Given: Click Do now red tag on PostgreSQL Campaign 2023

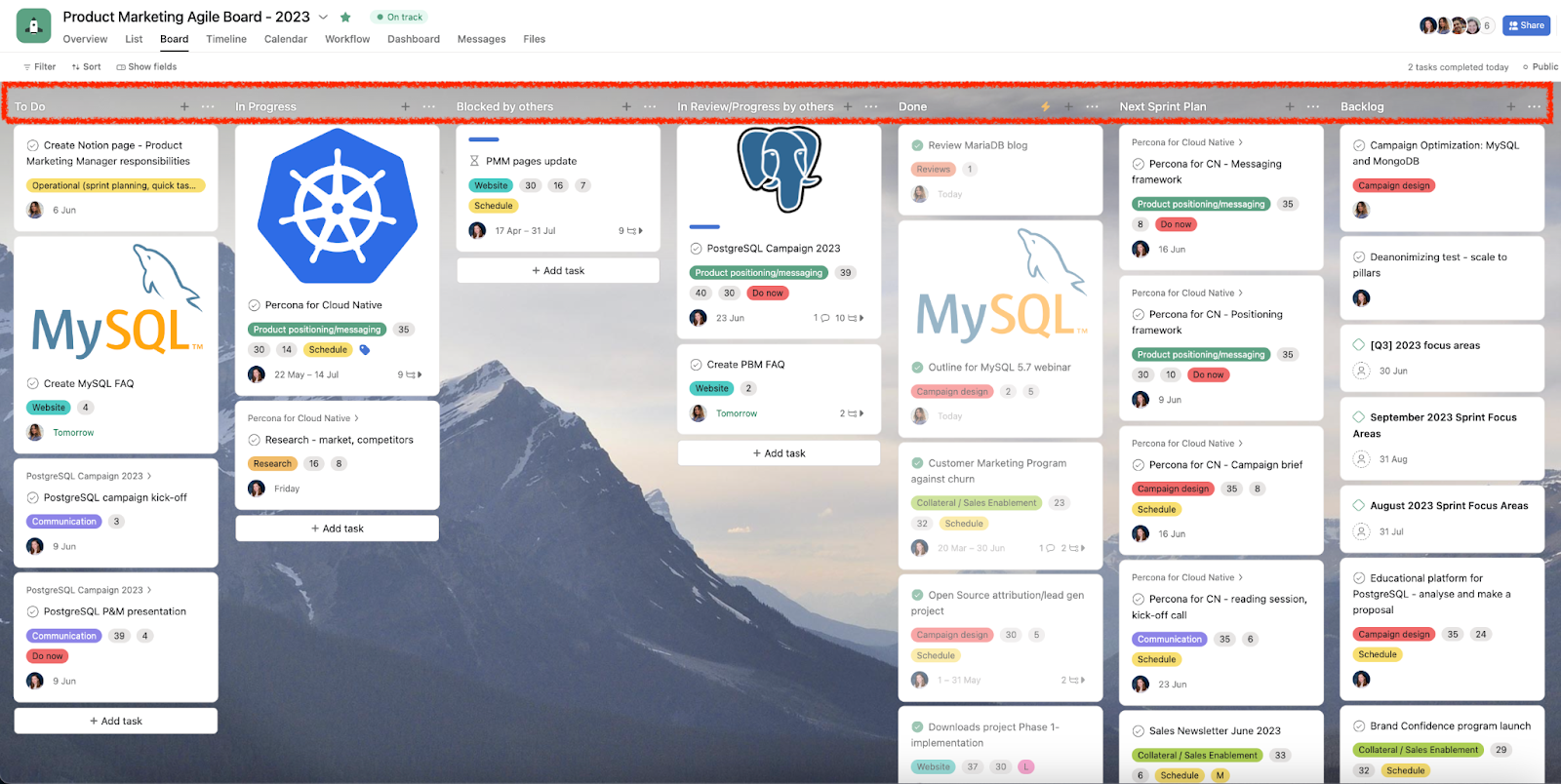Looking at the screenshot, I should tap(768, 293).
